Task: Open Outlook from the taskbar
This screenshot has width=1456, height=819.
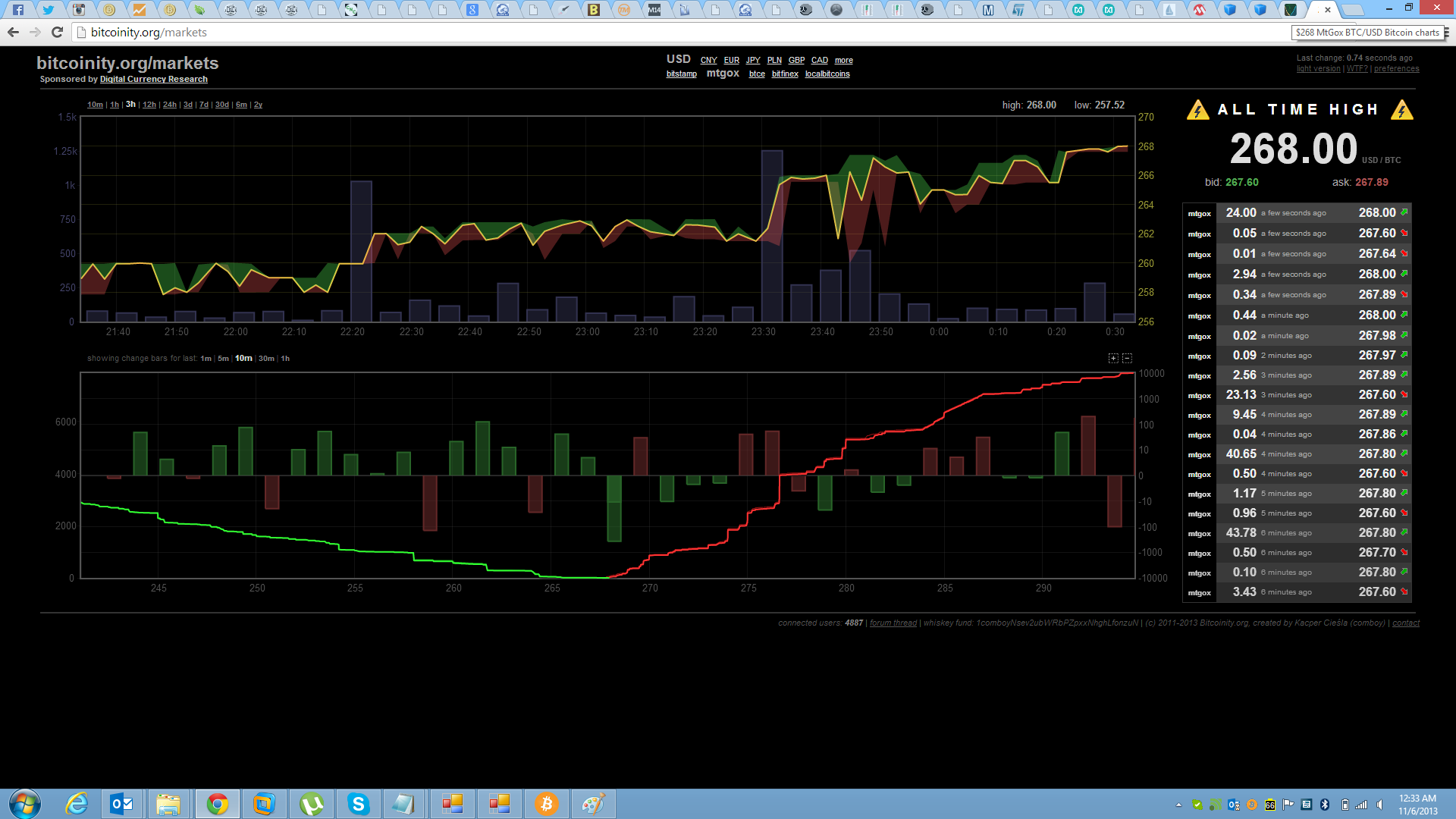Action: pyautogui.click(x=121, y=804)
